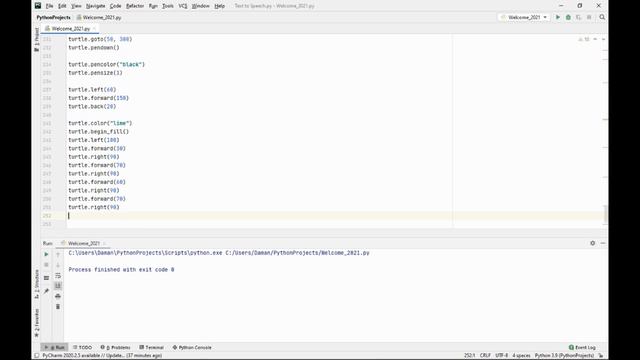
Task: Click the editor vertical scrollbar thumb
Action: pos(605,214)
